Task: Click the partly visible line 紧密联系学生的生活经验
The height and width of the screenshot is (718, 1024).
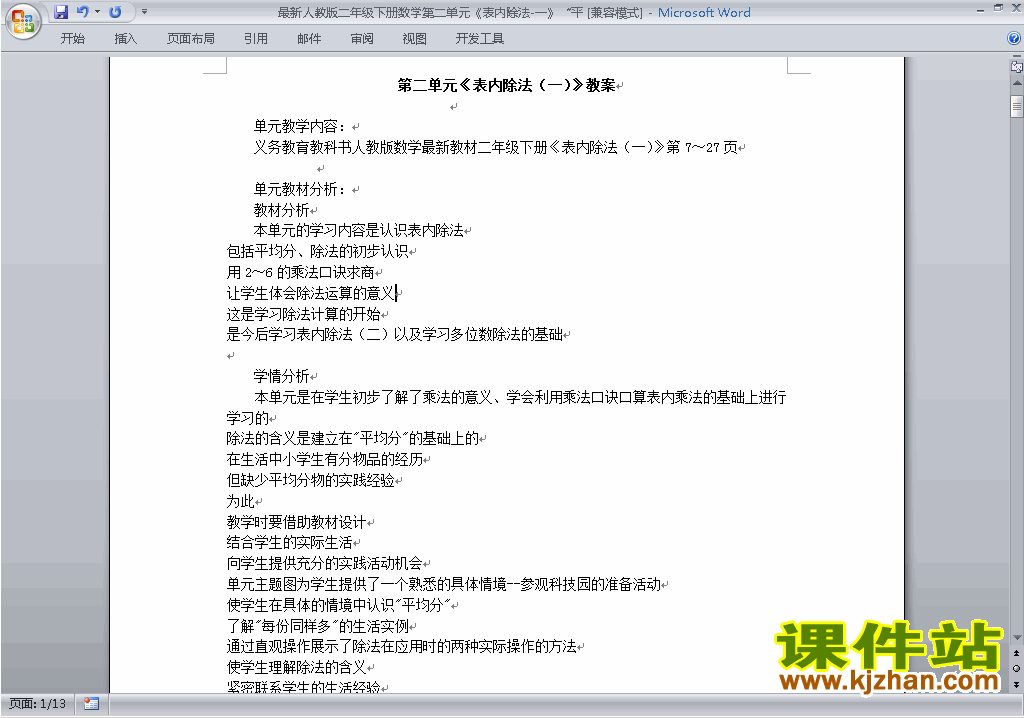Action: pos(304,687)
